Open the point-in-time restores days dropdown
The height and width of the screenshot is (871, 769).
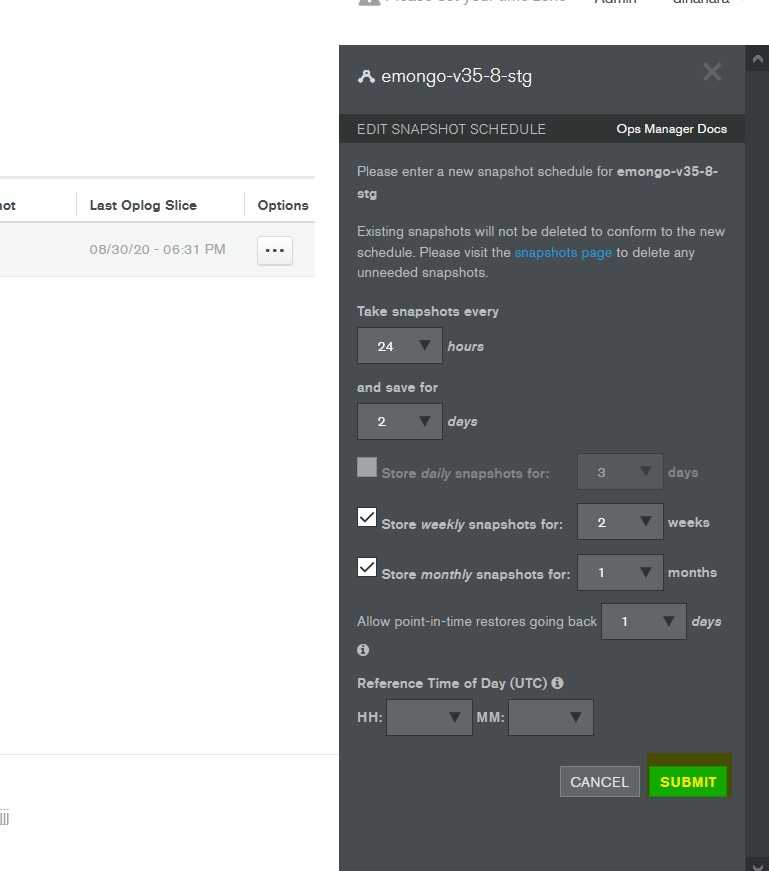coord(644,621)
